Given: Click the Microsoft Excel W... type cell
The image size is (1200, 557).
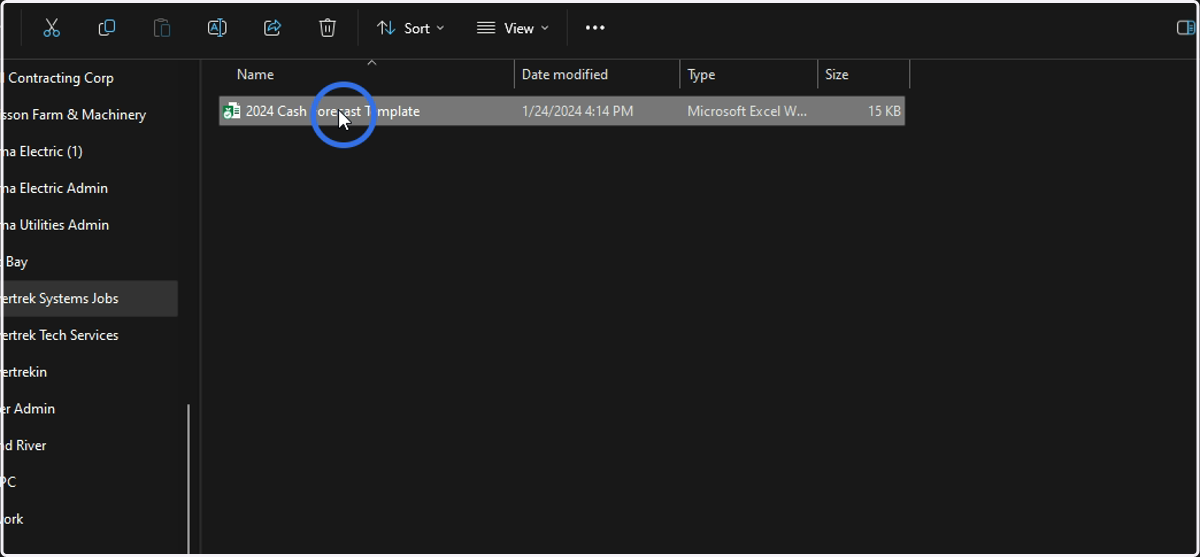Looking at the screenshot, I should [x=747, y=111].
